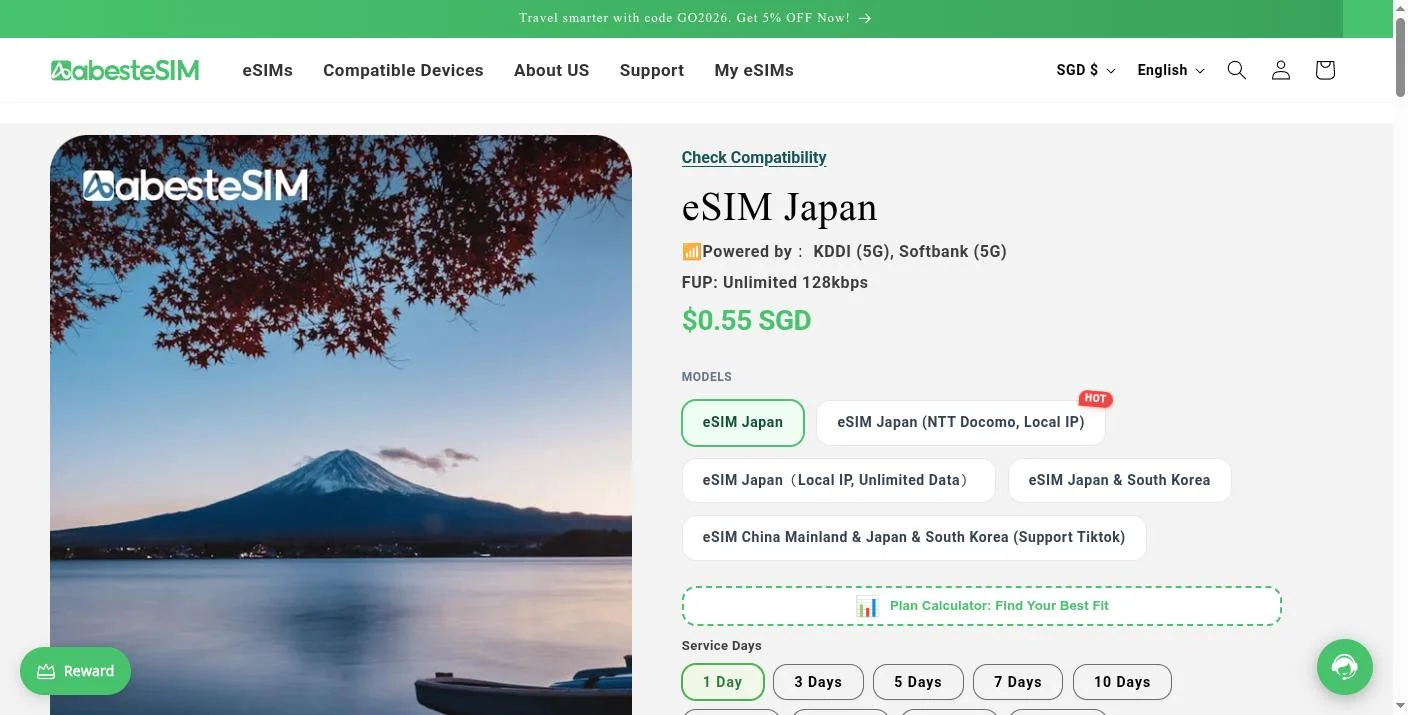
Task: Open the search magnifier icon
Action: (x=1237, y=70)
